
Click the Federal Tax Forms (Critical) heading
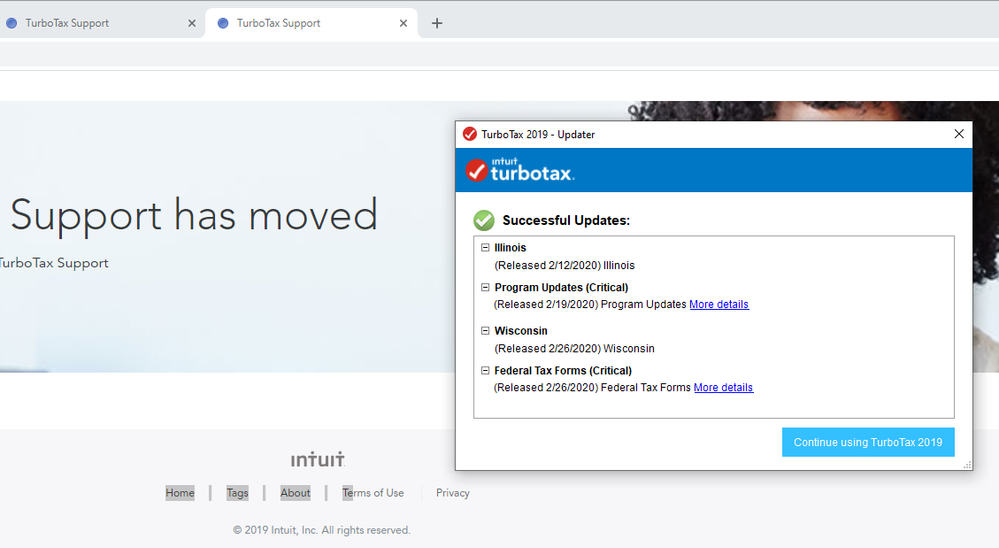click(563, 370)
